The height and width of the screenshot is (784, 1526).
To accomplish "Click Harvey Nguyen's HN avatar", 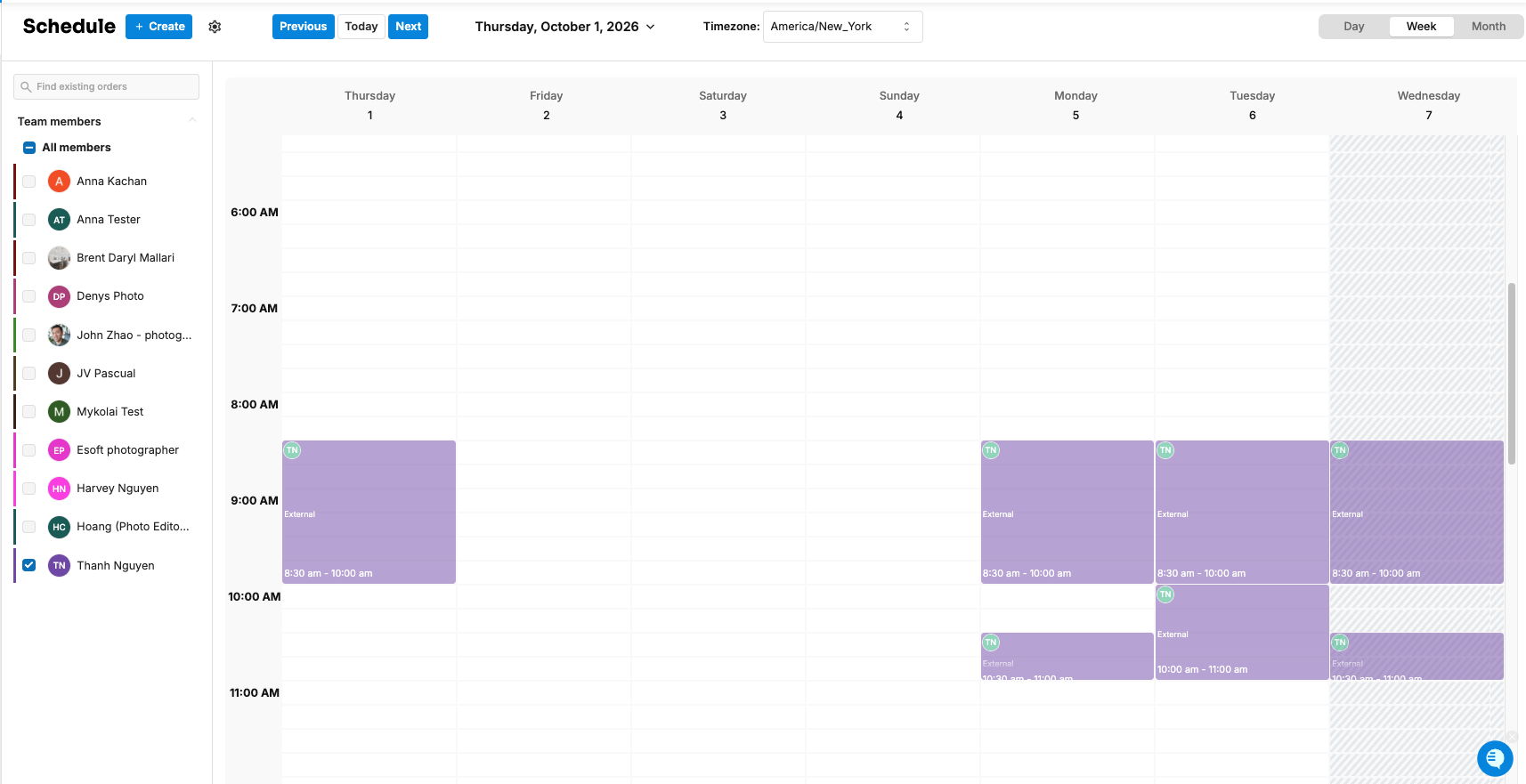I will pos(59,489).
